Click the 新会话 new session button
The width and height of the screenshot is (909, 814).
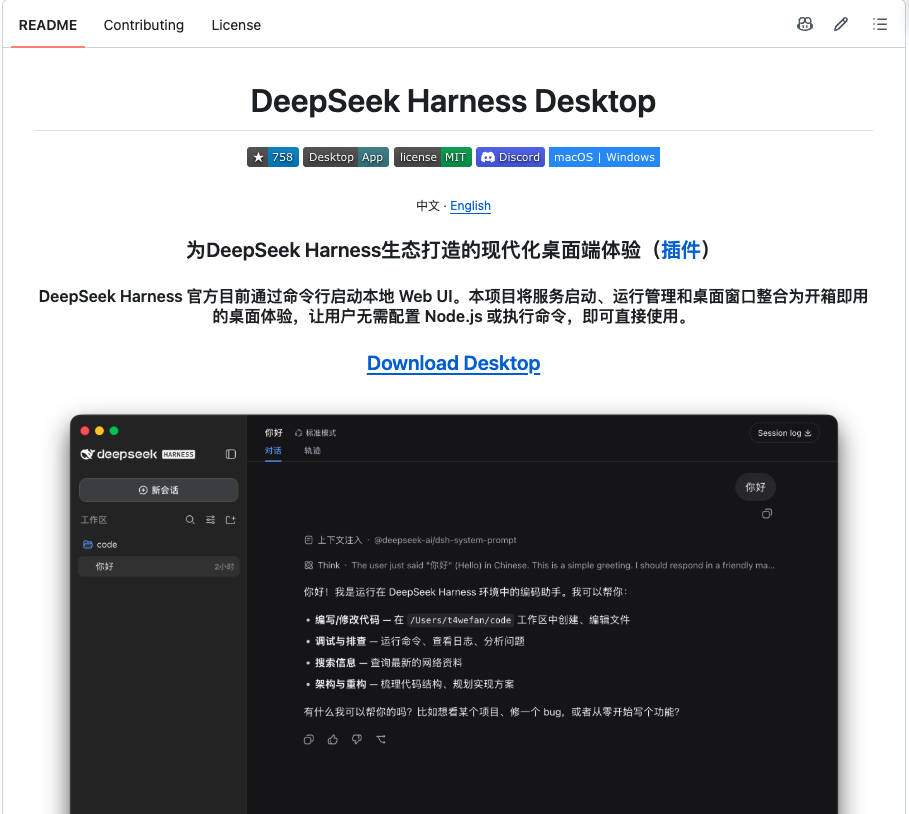158,490
